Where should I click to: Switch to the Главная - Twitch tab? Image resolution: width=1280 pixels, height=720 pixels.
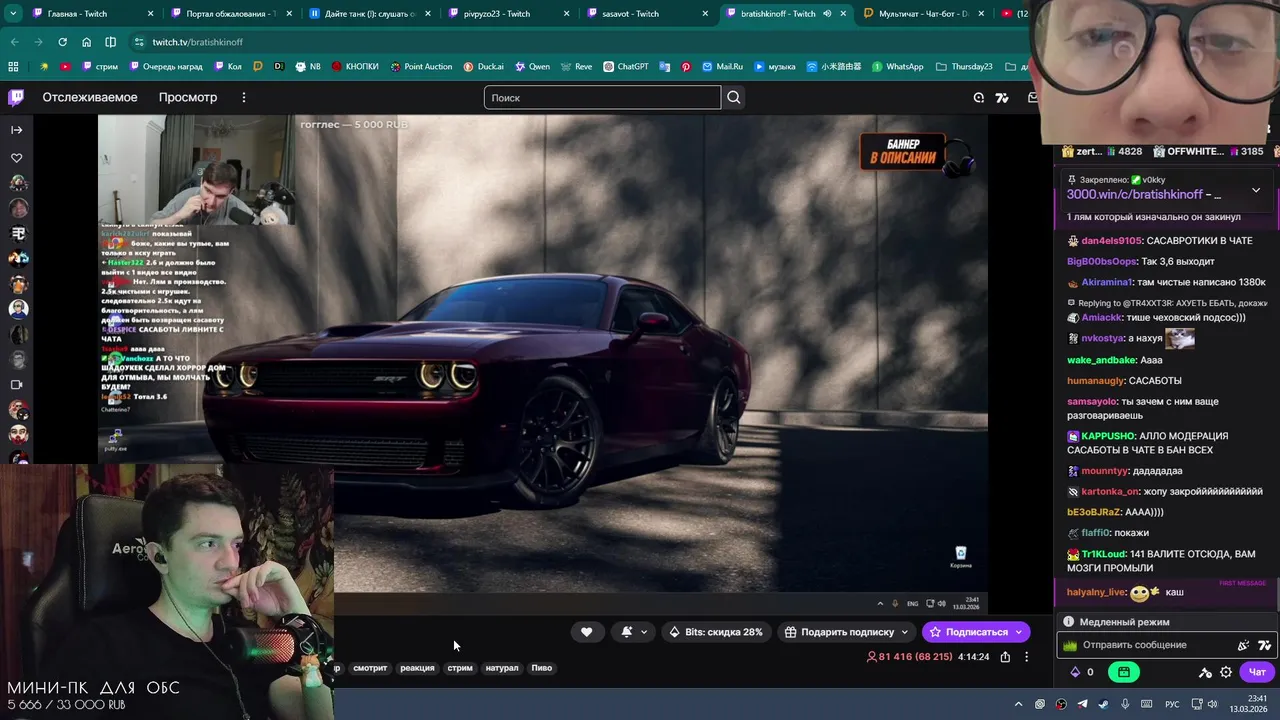pyautogui.click(x=92, y=14)
